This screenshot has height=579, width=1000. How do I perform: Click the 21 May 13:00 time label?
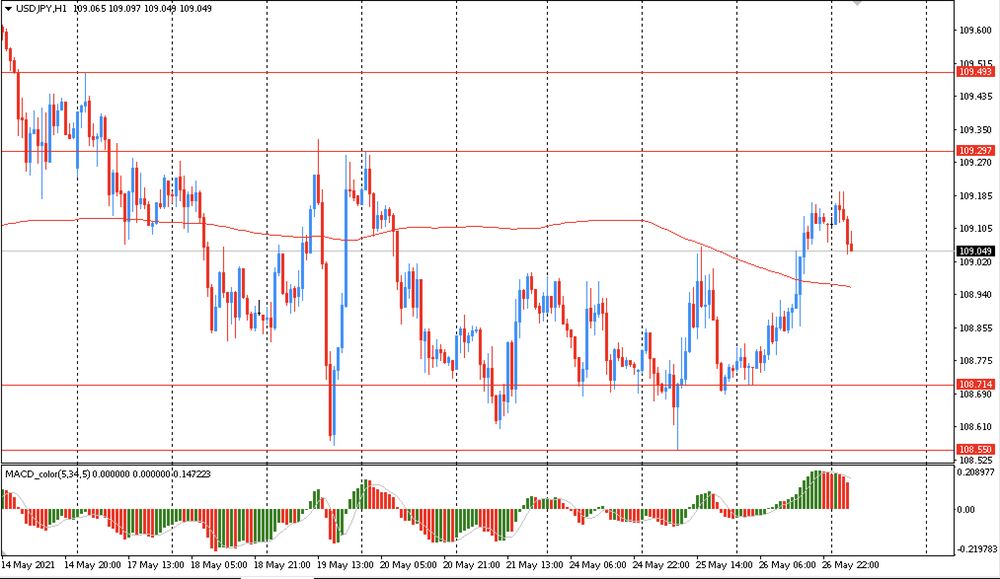[535, 565]
